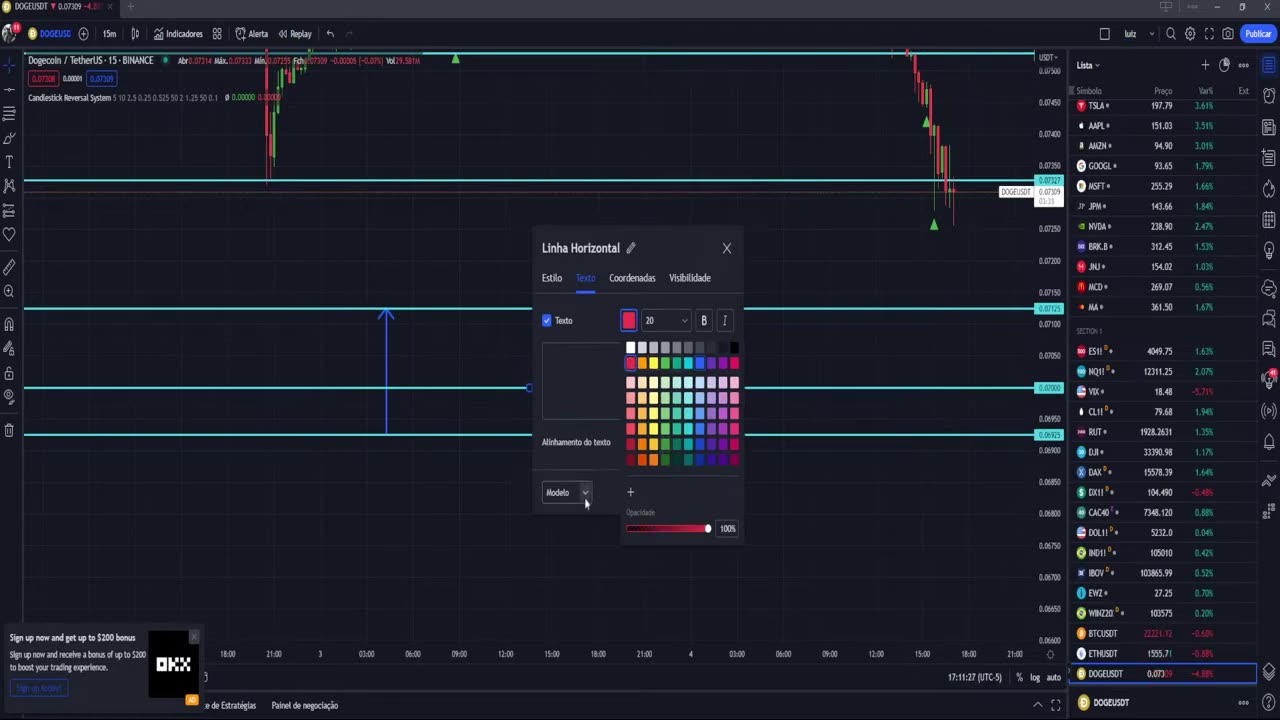Viewport: 1280px width, 720px height.
Task: Toggle lock all drawings padlock
Action: coord(9,373)
